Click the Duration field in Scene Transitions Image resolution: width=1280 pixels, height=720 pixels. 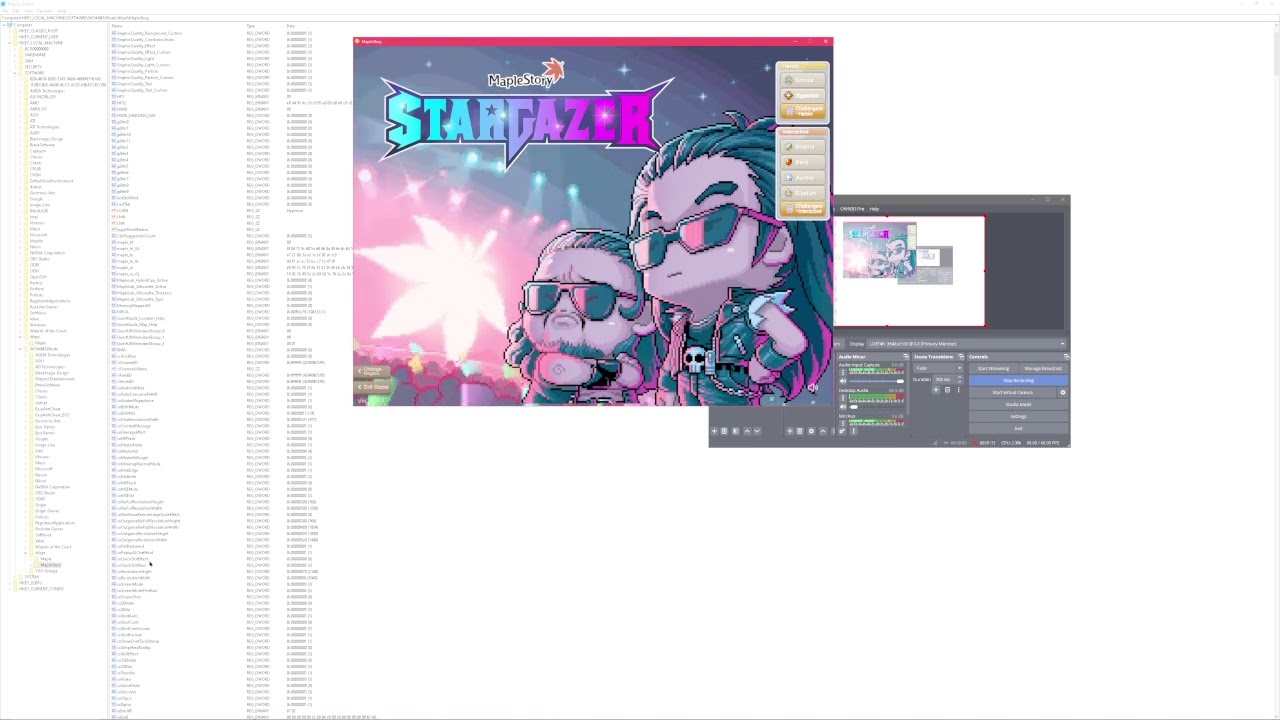(948, 379)
